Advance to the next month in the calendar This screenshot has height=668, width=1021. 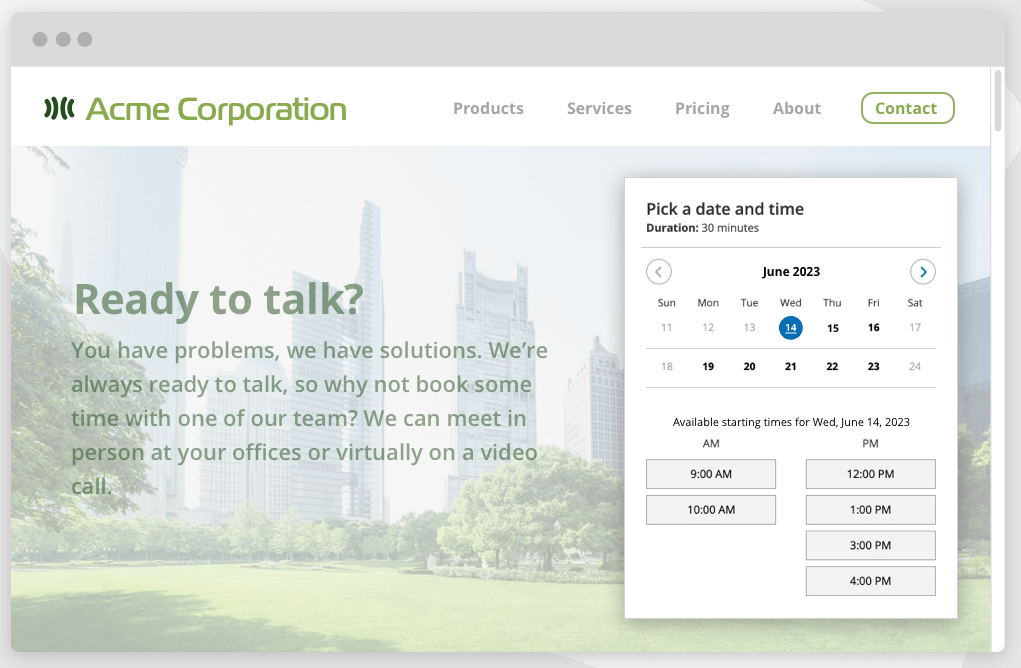coord(923,271)
